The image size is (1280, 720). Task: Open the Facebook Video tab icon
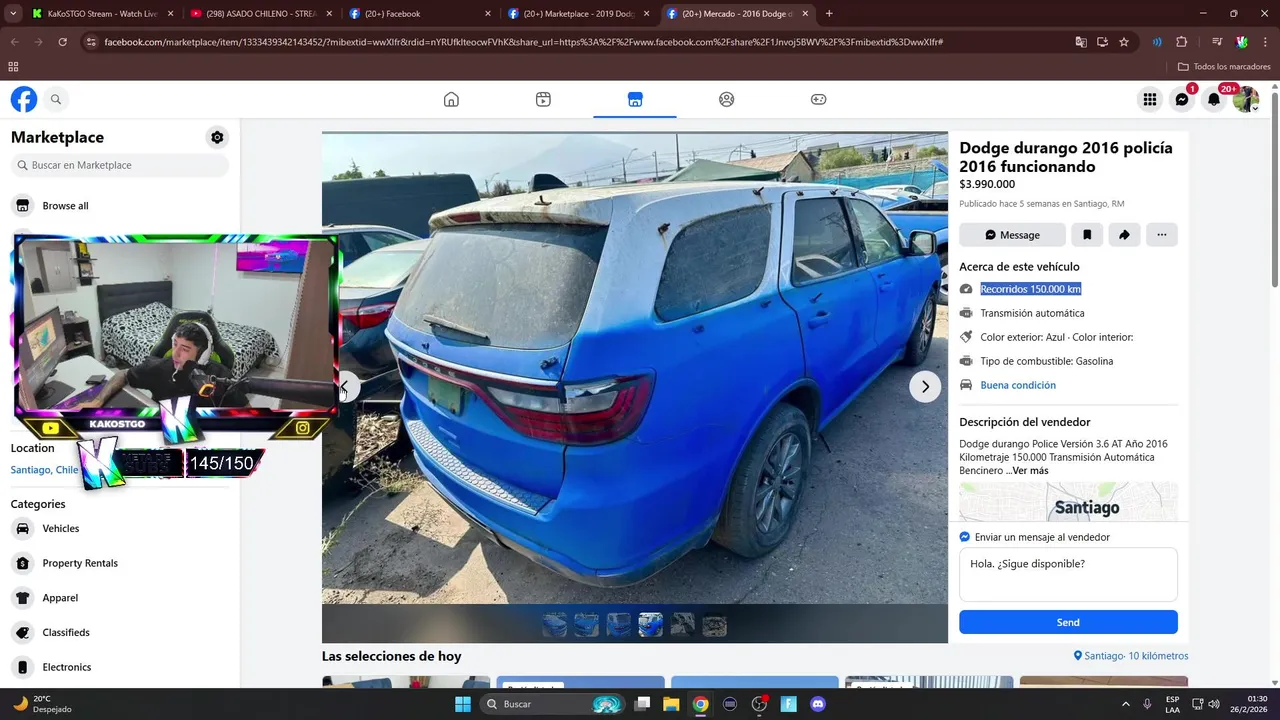coord(543,99)
